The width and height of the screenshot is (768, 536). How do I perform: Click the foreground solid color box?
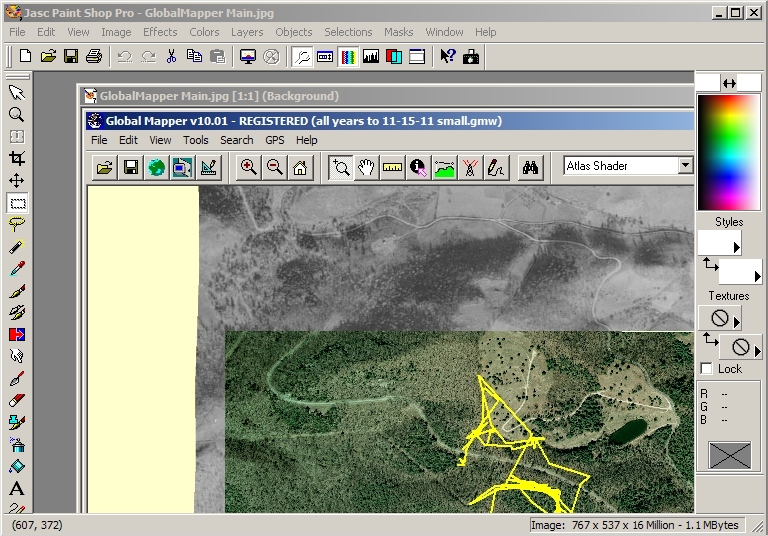coord(708,83)
